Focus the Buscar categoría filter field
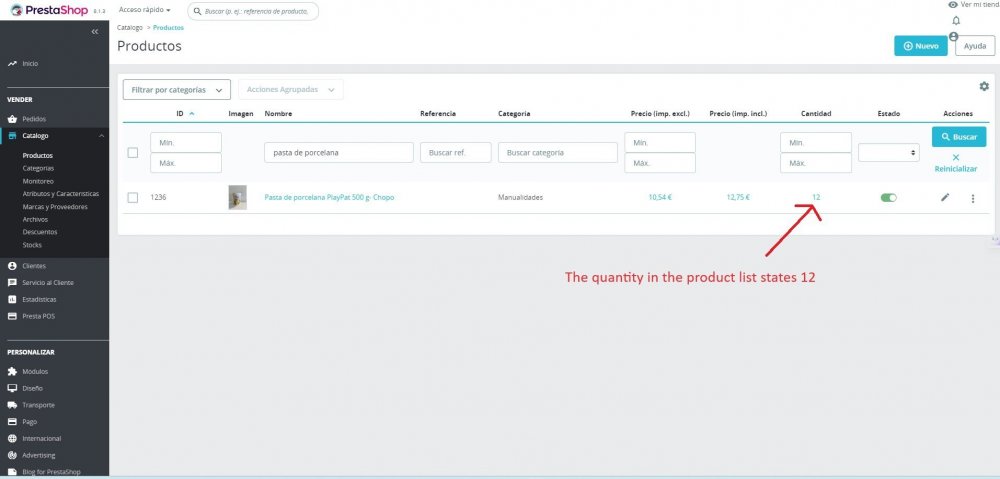Screen dimensions: 1000x479 (558, 152)
